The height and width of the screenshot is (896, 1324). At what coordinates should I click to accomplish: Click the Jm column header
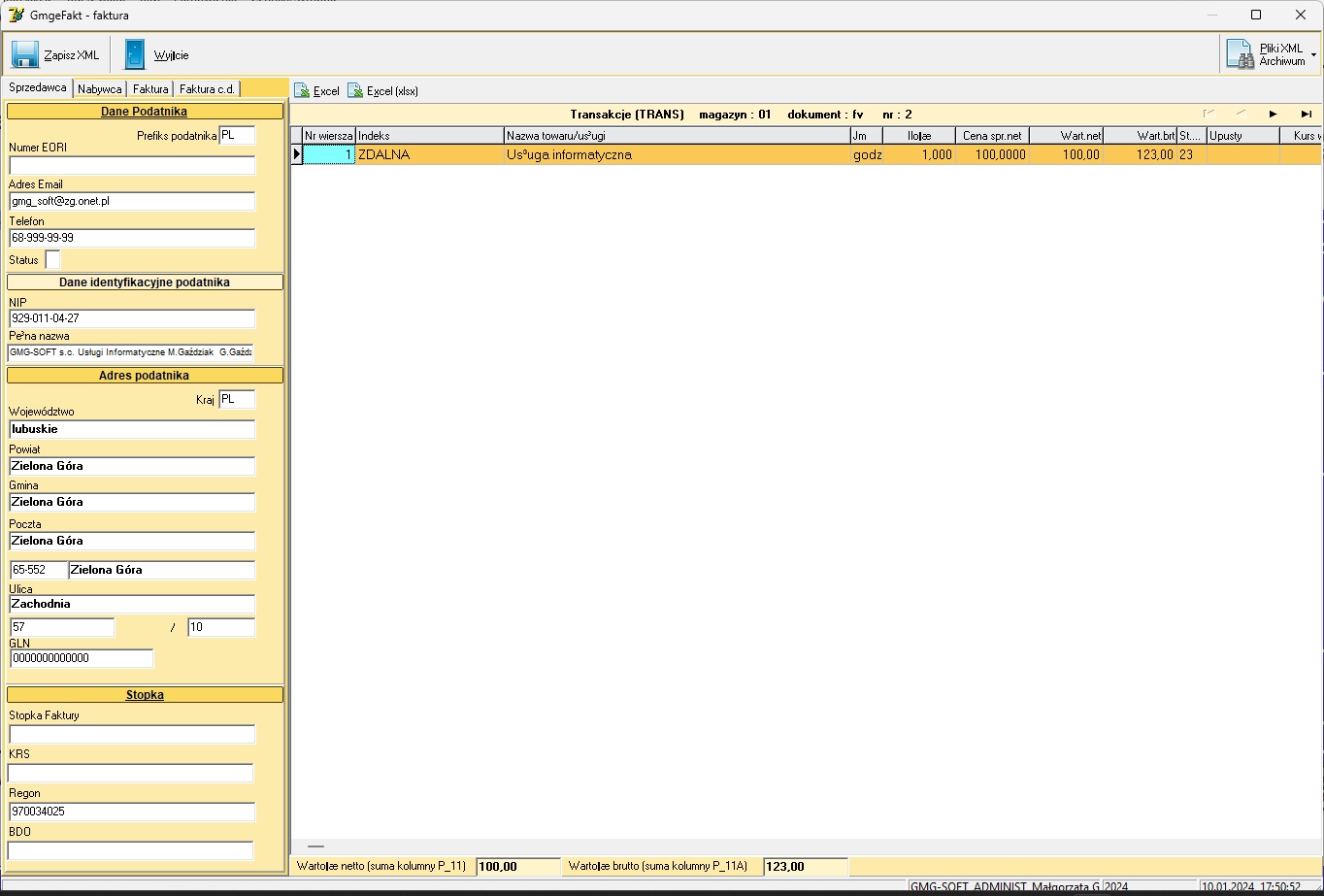(867, 136)
